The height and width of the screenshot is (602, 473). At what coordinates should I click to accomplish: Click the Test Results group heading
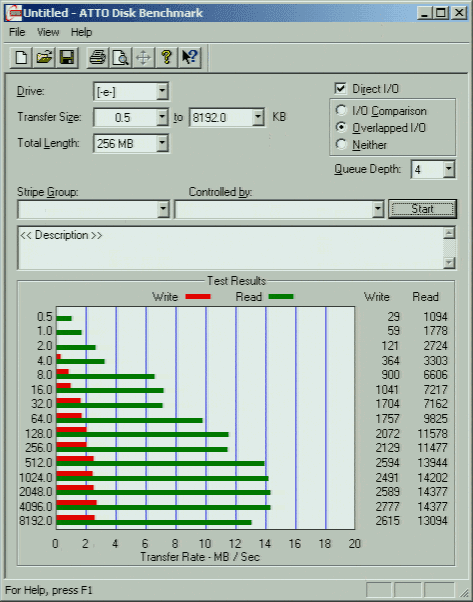point(236,281)
